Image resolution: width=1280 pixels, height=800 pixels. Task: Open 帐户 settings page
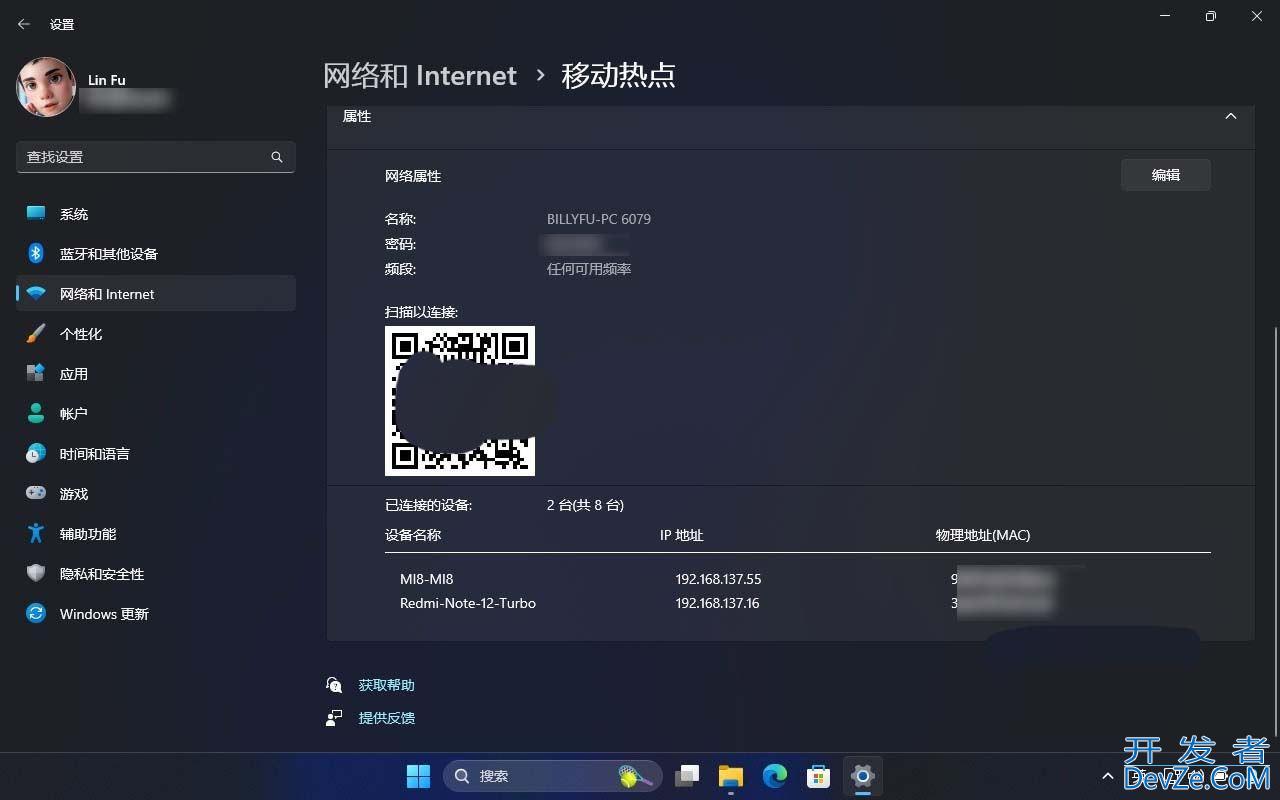click(156, 414)
